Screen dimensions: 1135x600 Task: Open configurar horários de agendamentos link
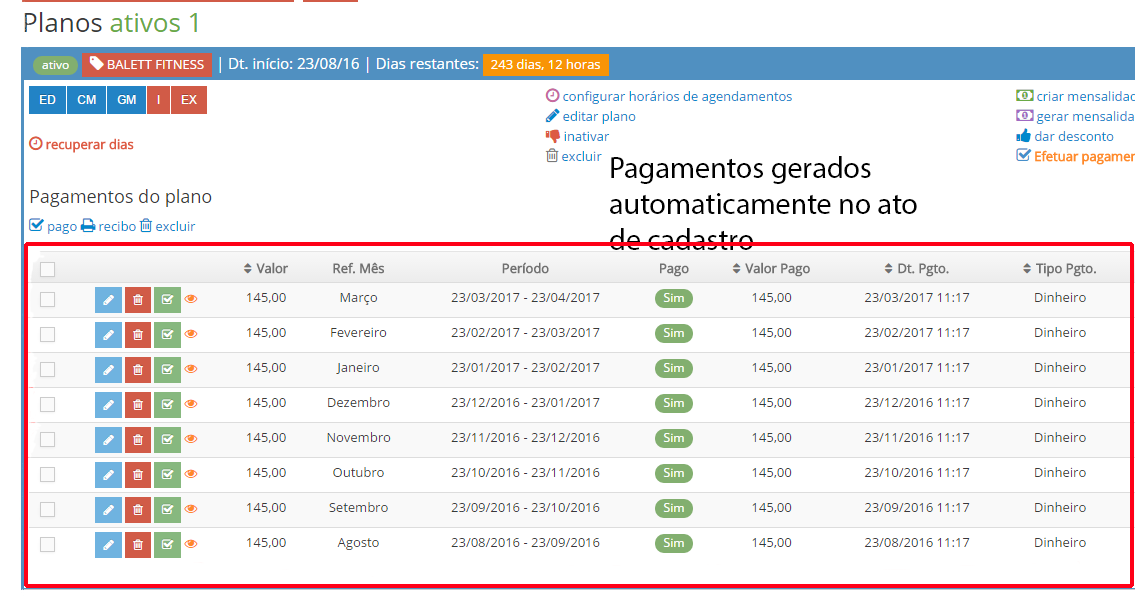pyautogui.click(x=676, y=97)
